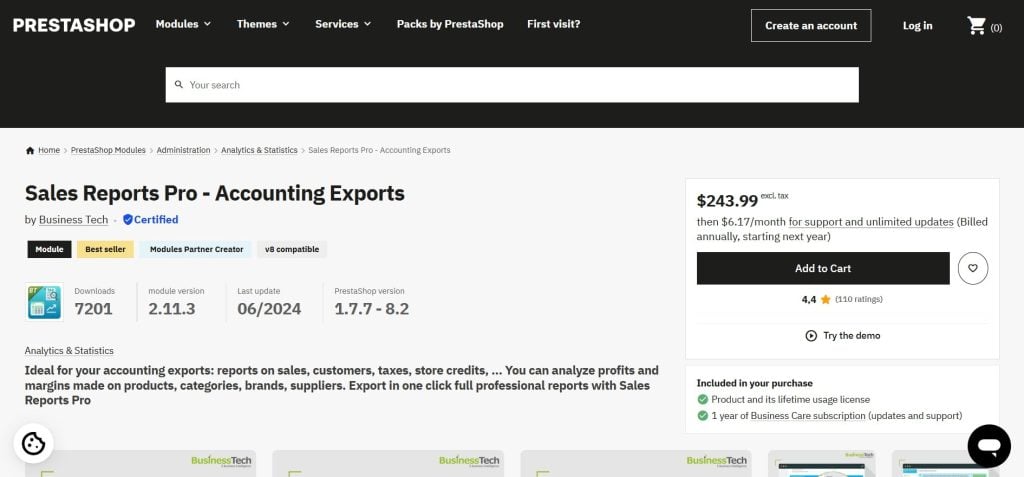Expand the Themes menu
The width and height of the screenshot is (1024, 477).
(263, 24)
